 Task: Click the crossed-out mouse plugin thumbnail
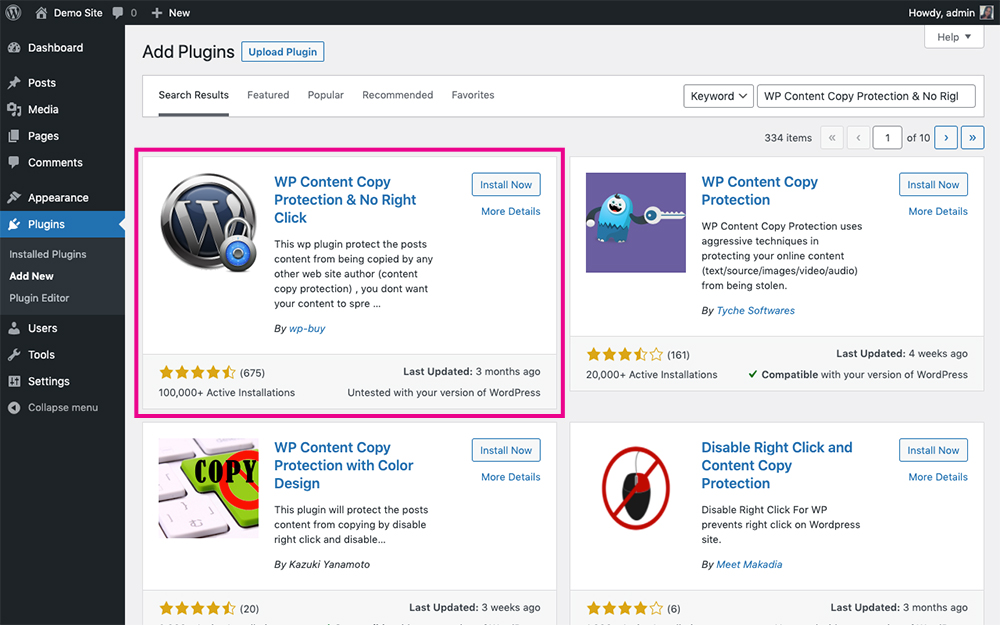[636, 488]
